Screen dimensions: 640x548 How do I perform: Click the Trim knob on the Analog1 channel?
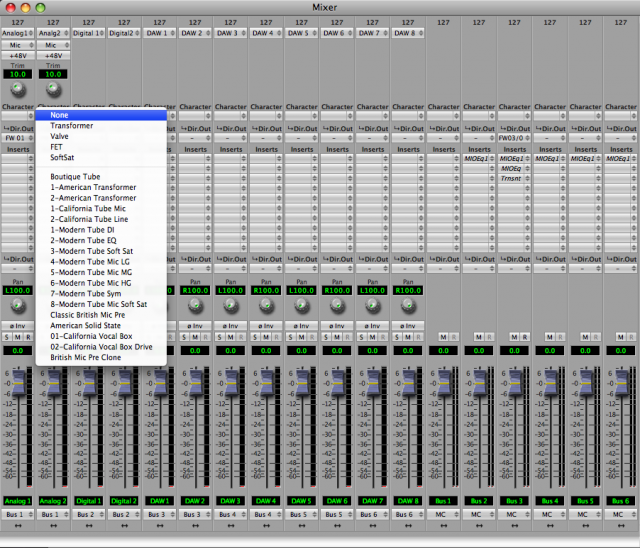tap(18, 89)
